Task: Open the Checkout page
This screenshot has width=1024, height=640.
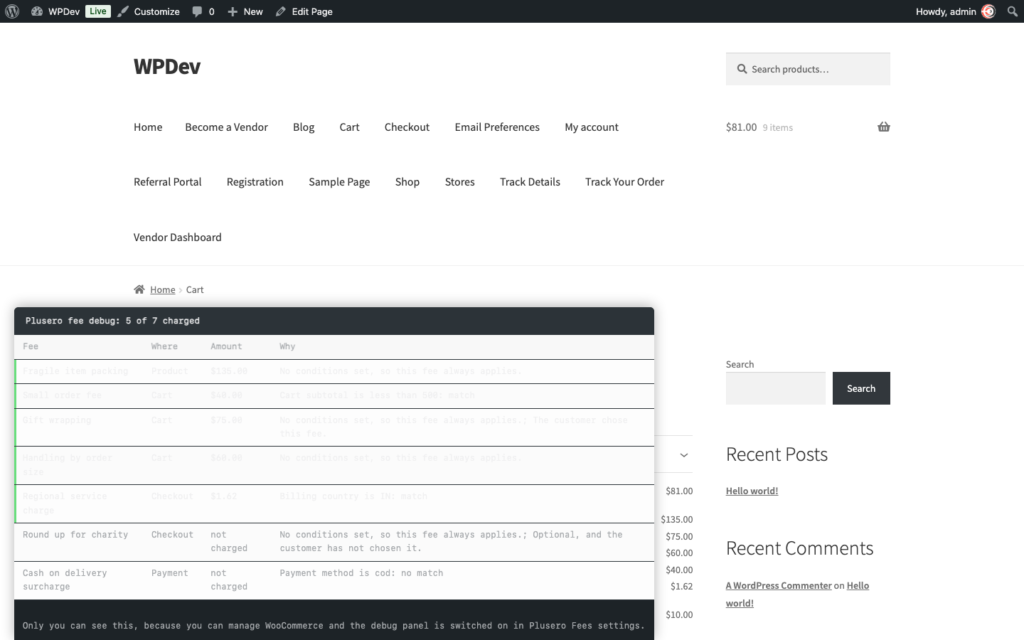Action: [x=407, y=127]
